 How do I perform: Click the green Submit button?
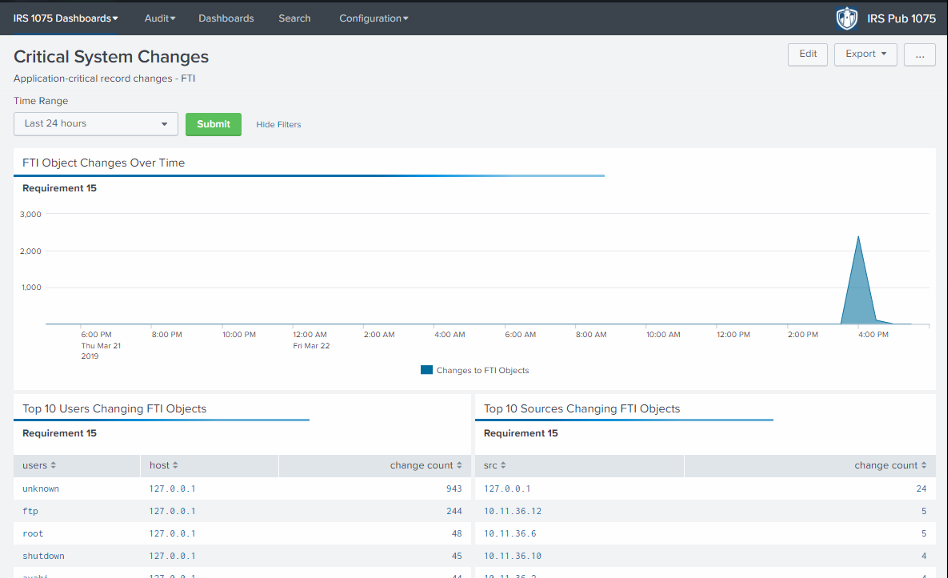pos(213,124)
